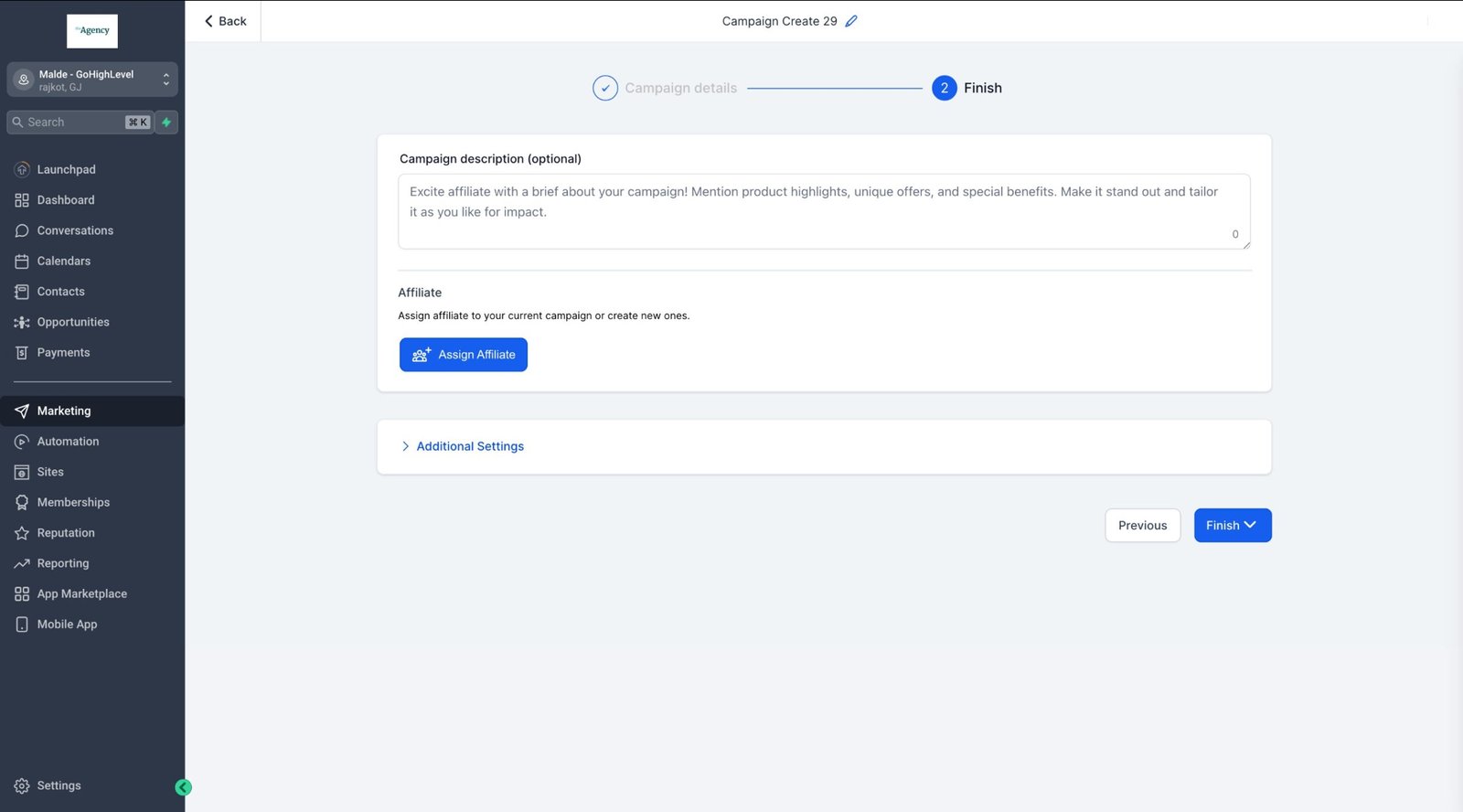Click the Launchpad icon in the sidebar

tap(22, 169)
